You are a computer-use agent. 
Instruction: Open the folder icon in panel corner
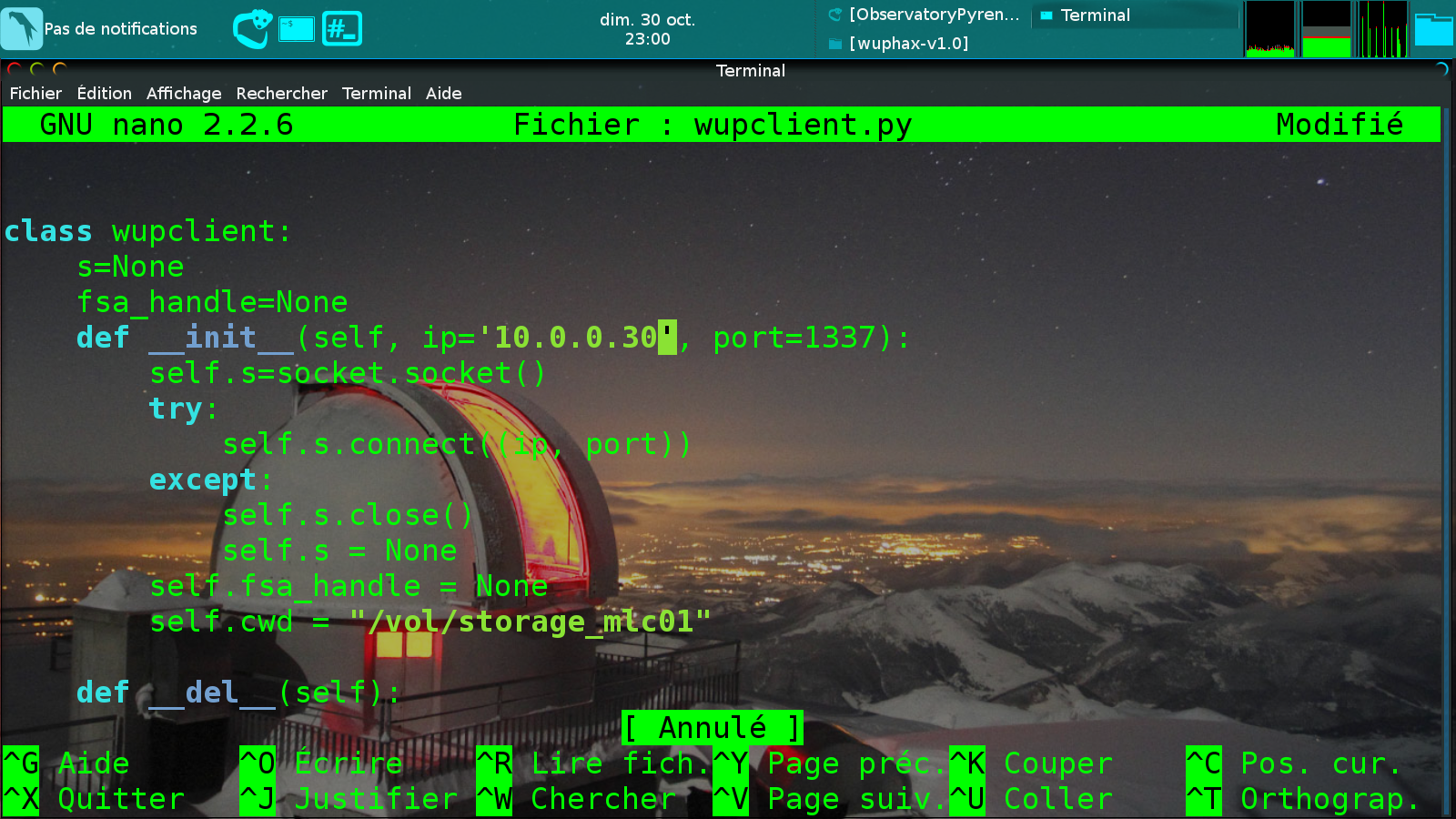(x=1433, y=29)
